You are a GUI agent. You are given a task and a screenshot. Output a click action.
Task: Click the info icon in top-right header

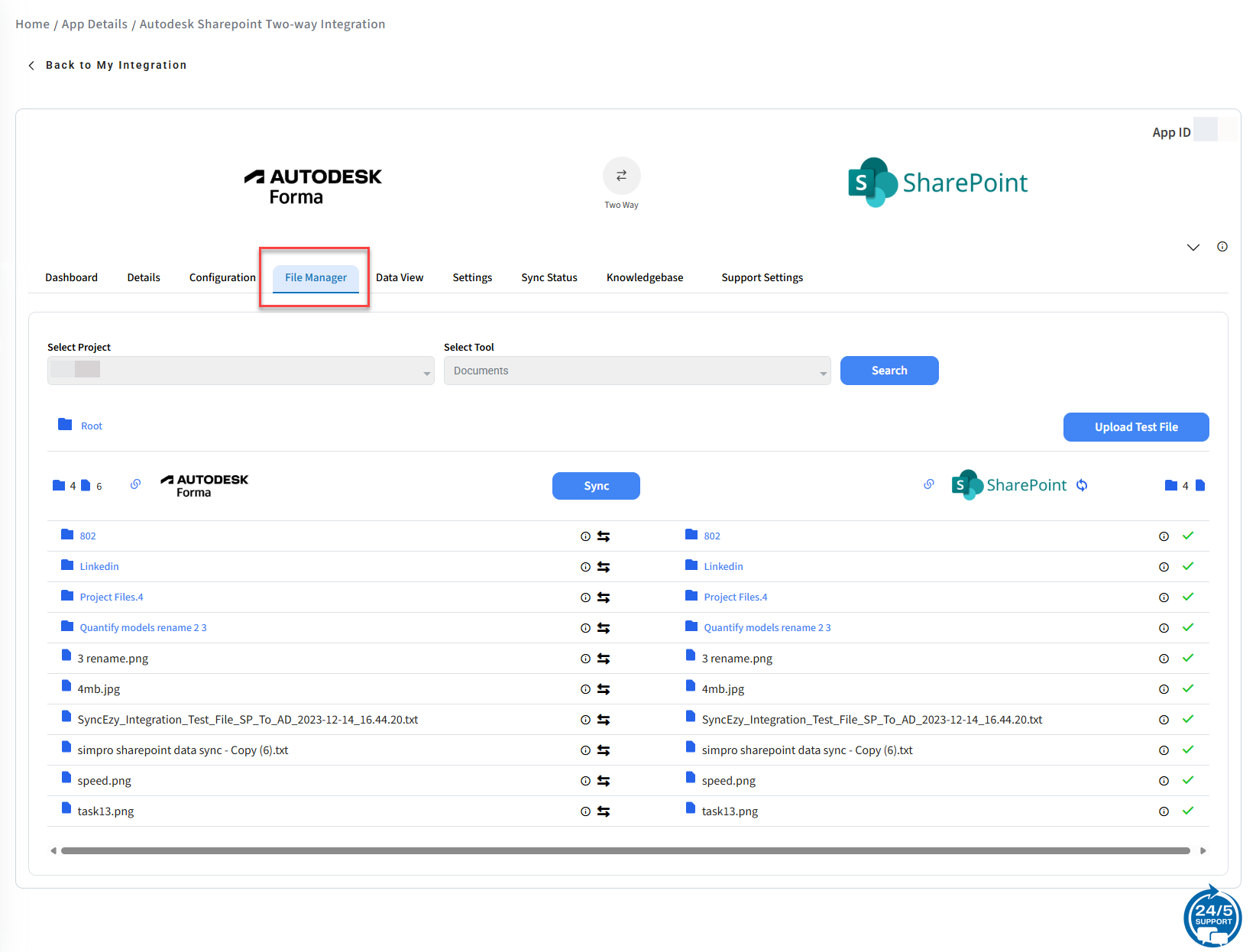click(1222, 247)
